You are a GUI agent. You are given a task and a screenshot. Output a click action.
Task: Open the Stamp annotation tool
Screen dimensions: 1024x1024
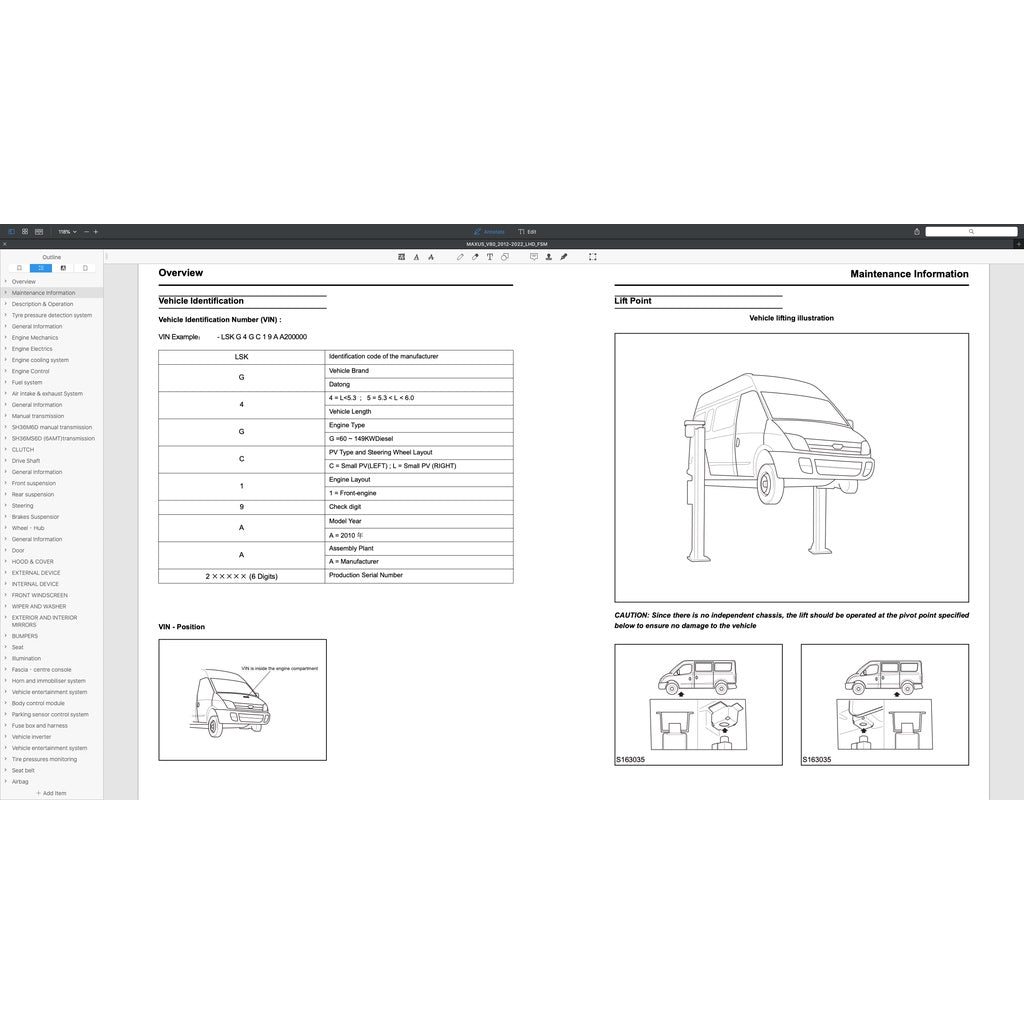coord(548,257)
